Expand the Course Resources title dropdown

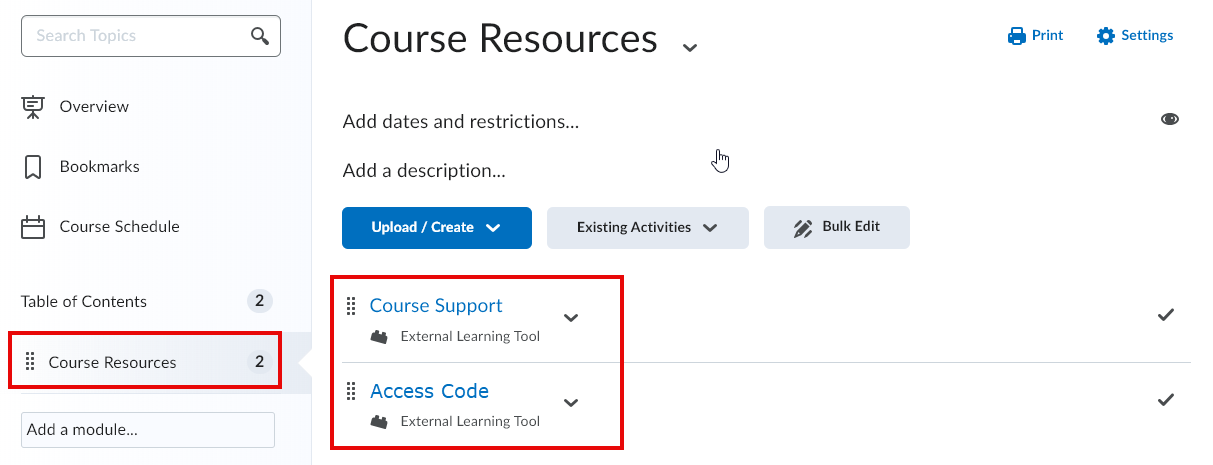689,47
